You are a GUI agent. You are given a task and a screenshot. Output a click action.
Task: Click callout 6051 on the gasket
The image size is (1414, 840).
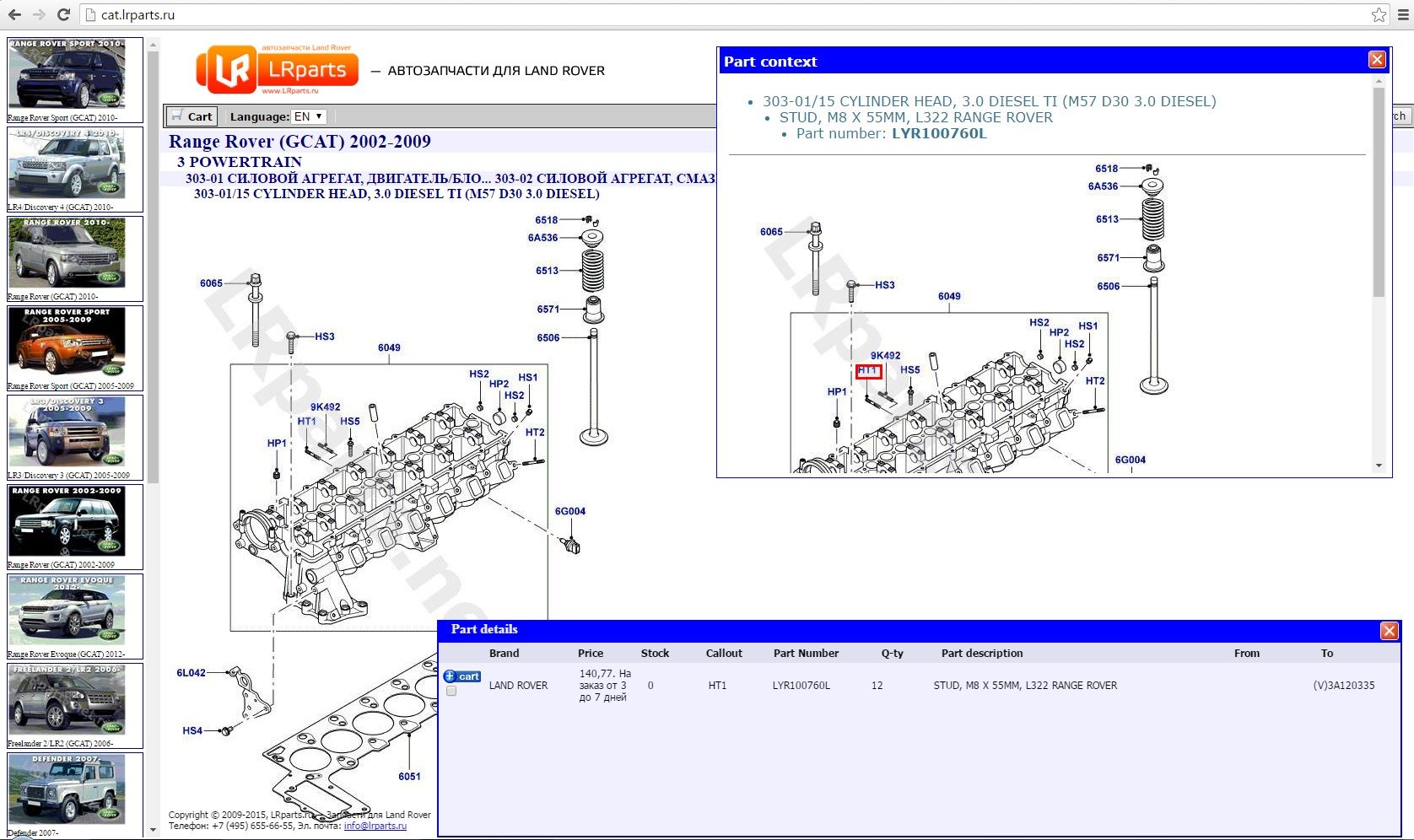click(409, 777)
